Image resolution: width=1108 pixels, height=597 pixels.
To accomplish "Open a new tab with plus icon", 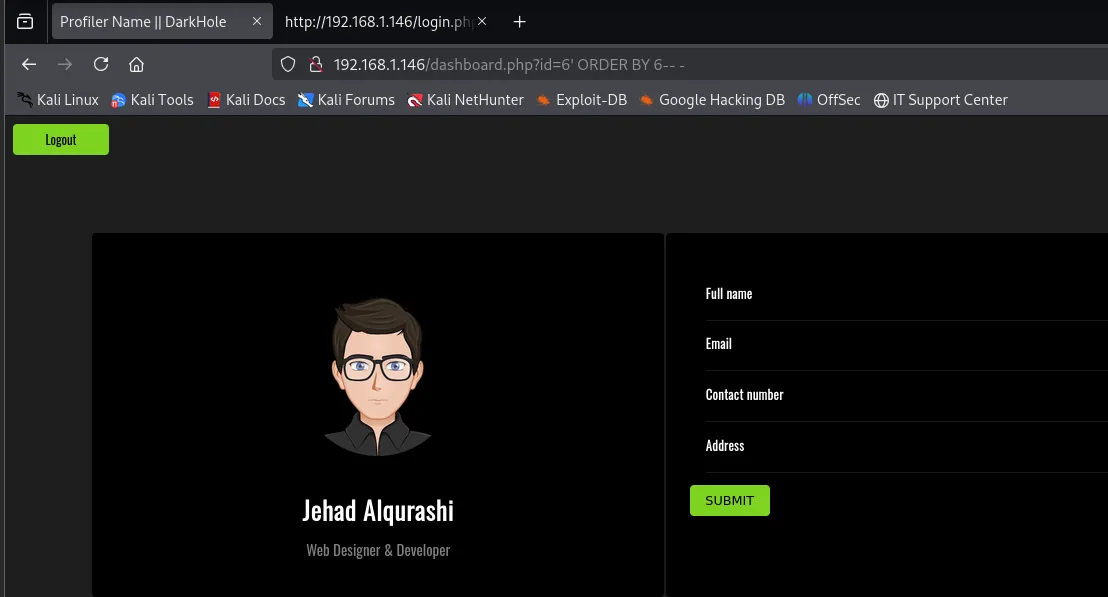I will pos(519,22).
